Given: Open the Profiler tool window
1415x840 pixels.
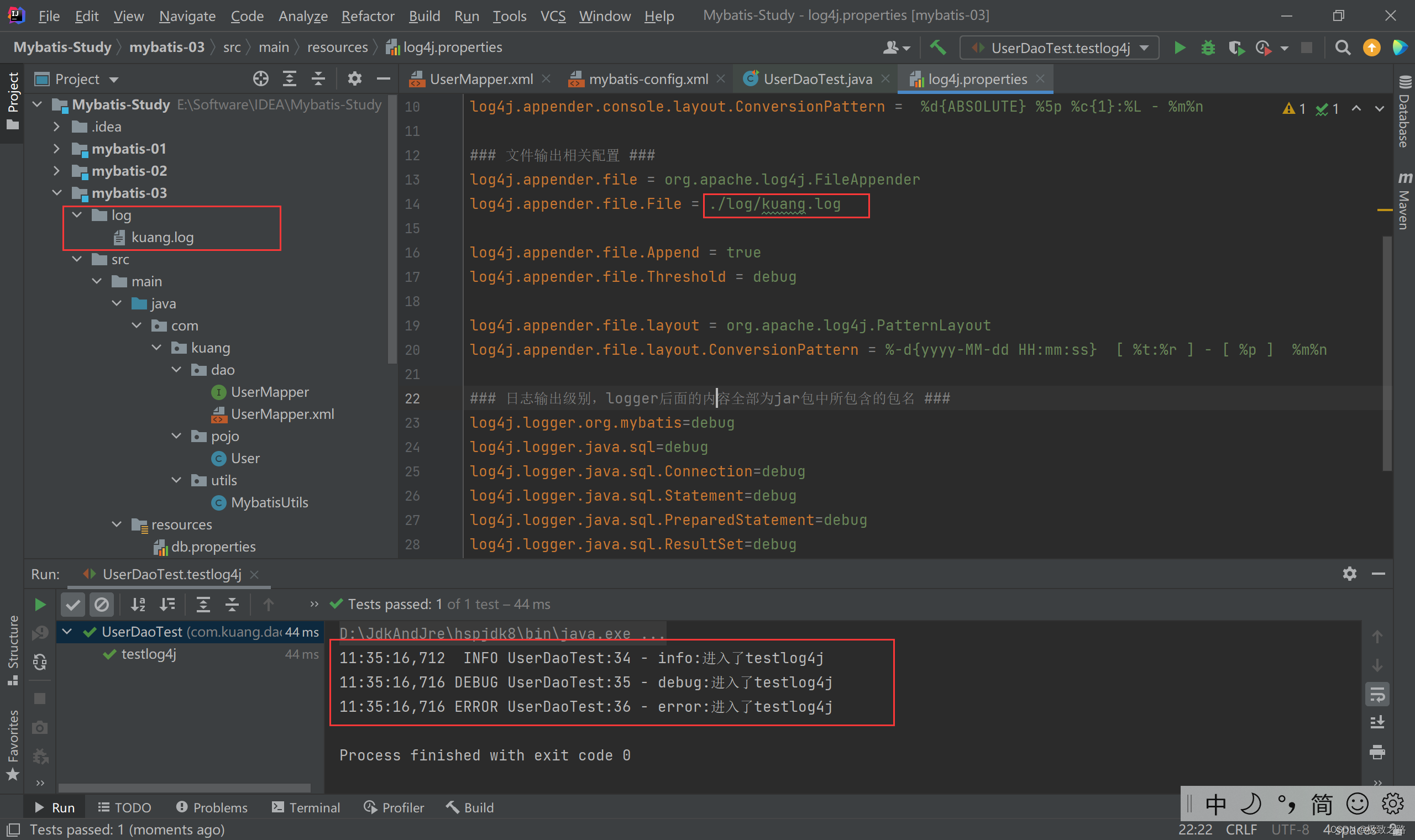Looking at the screenshot, I should click(394, 808).
